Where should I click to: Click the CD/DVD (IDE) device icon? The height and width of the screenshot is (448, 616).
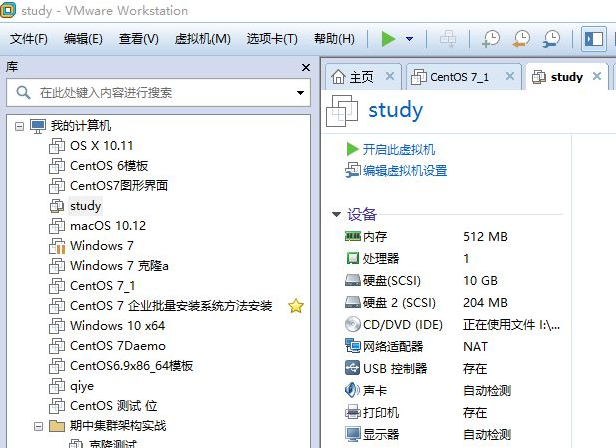coord(352,324)
